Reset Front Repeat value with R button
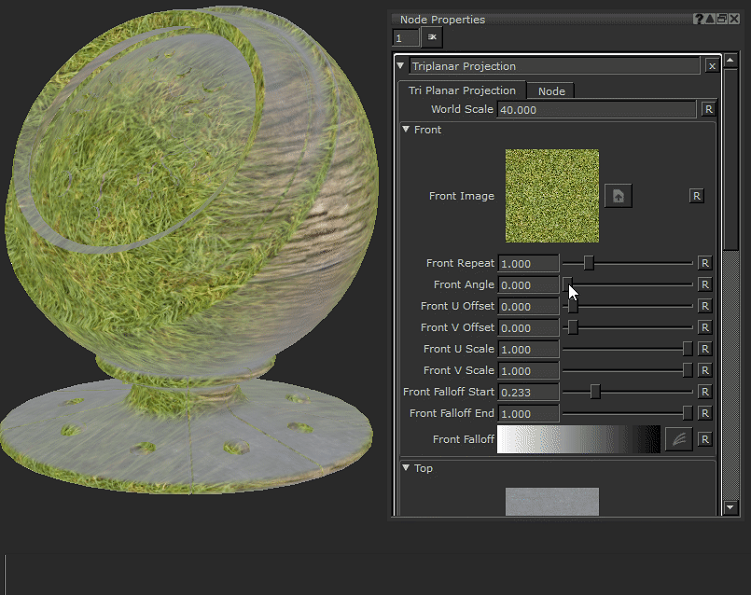This screenshot has width=751, height=595. pyautogui.click(x=704, y=263)
